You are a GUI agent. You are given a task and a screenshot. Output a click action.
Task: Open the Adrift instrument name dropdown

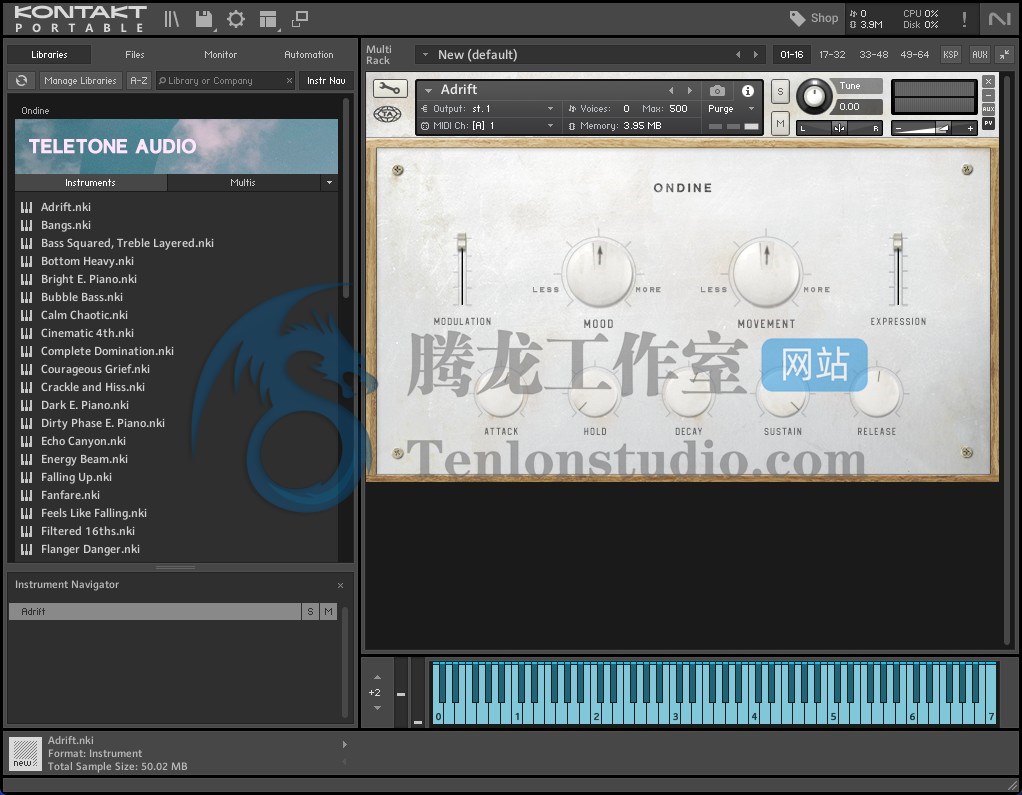[x=428, y=90]
